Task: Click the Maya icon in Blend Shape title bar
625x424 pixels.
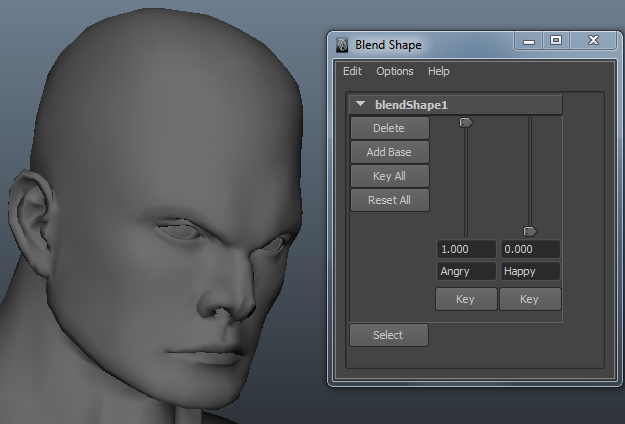Action: point(342,44)
